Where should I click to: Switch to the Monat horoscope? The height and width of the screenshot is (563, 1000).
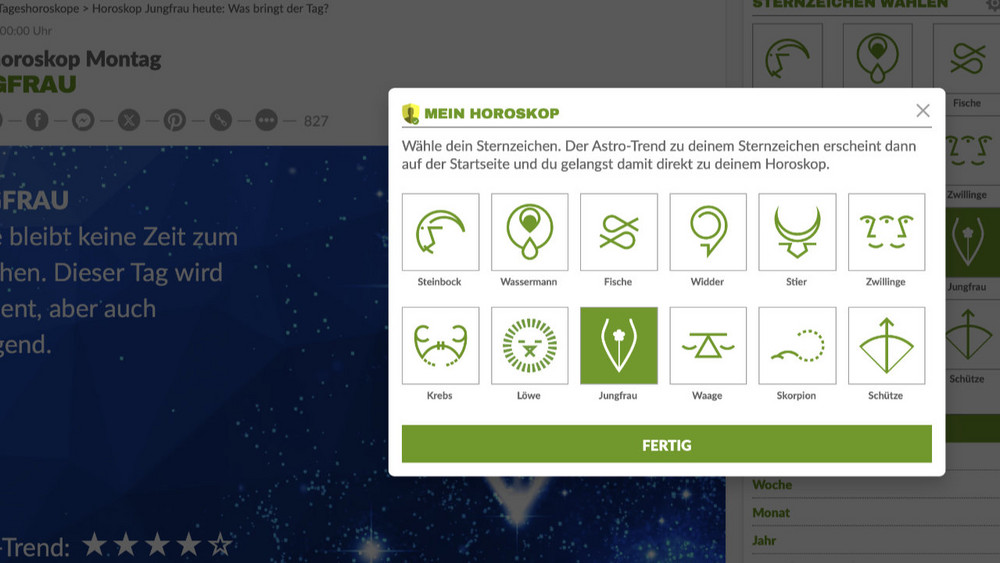tap(771, 513)
